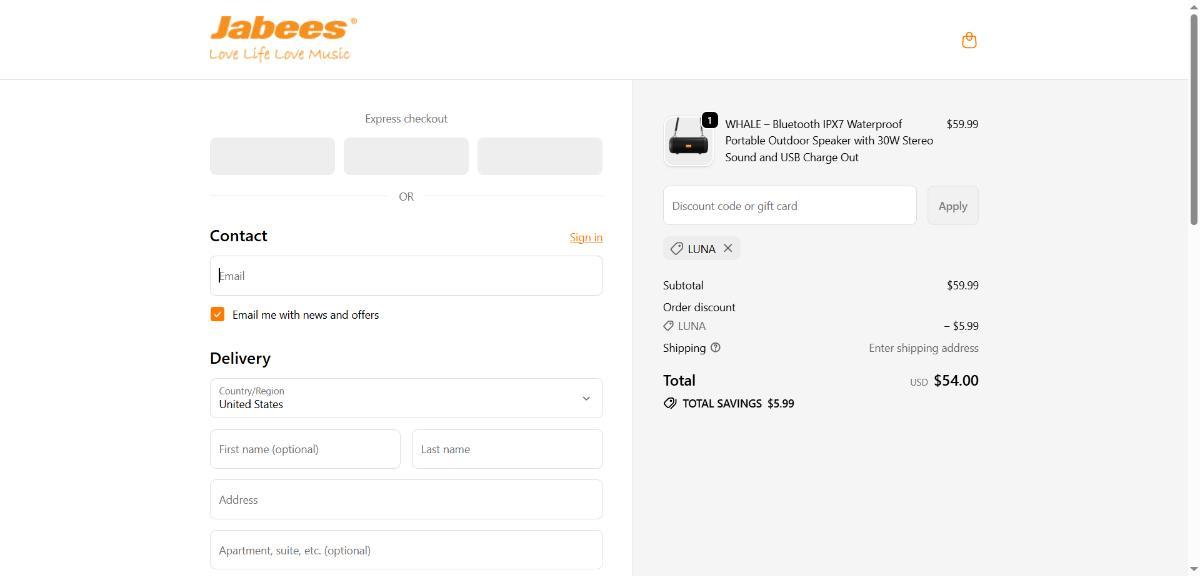
Task: Toggle Email me with news and offers
Action: click(x=218, y=314)
